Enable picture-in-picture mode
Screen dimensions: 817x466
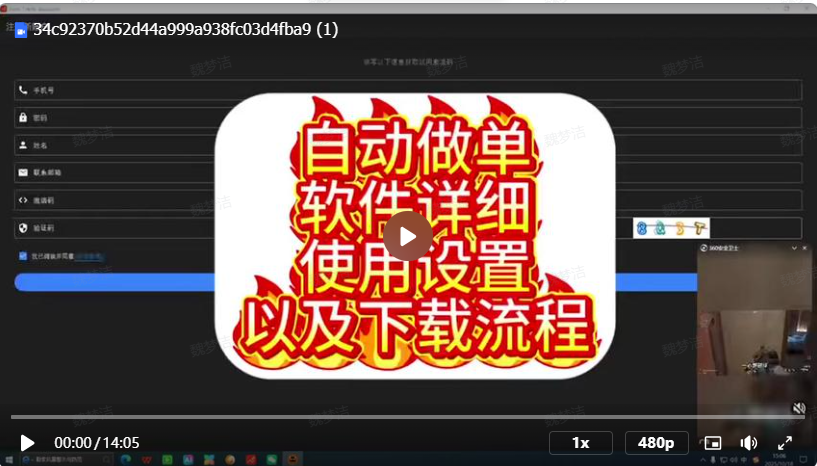[x=713, y=443]
